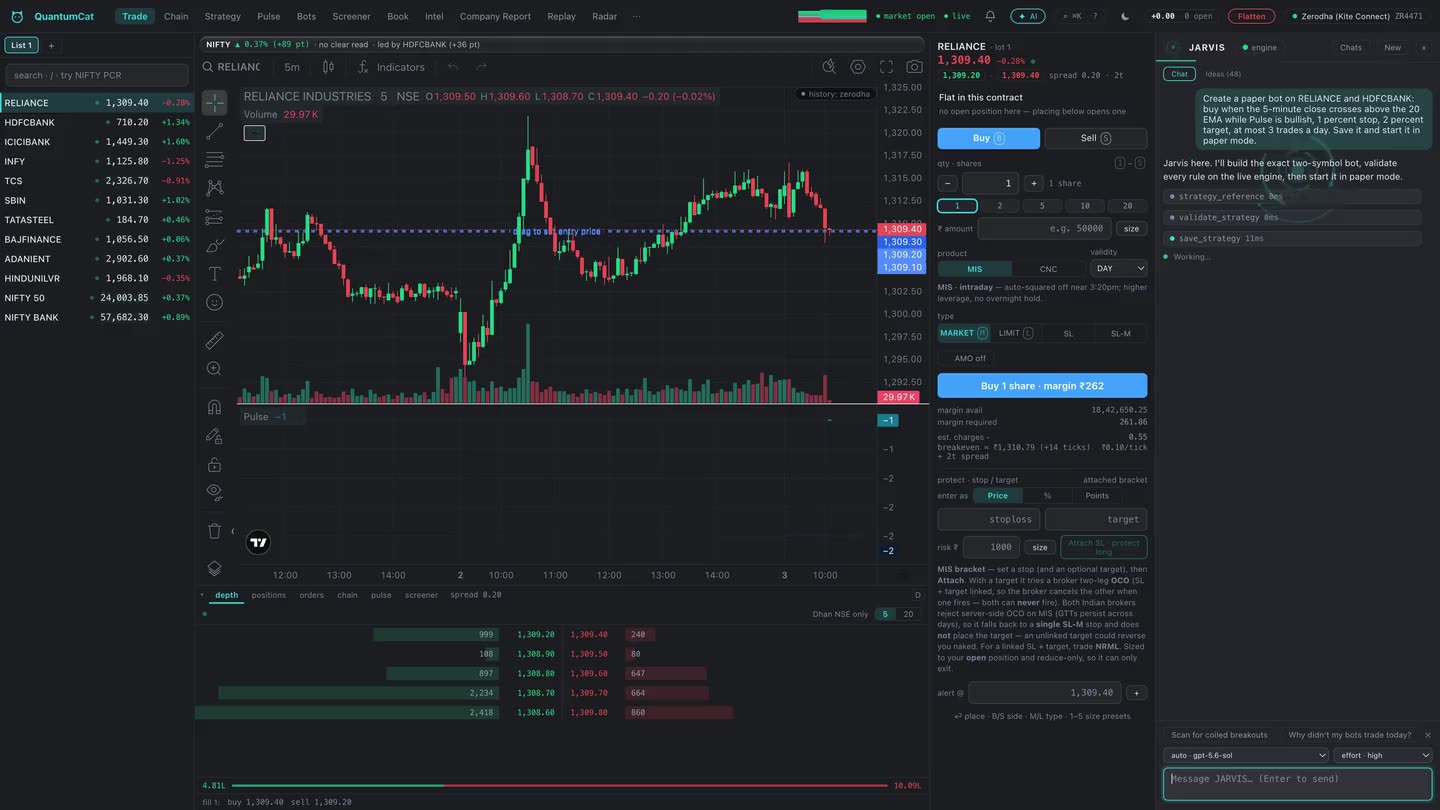The width and height of the screenshot is (1440, 810).
Task: Toggle the Sell side button
Action: pos(1095,138)
